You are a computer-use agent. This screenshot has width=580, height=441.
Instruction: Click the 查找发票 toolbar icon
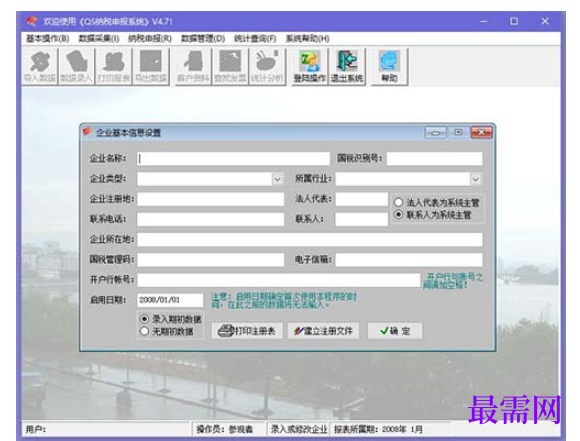(230, 67)
